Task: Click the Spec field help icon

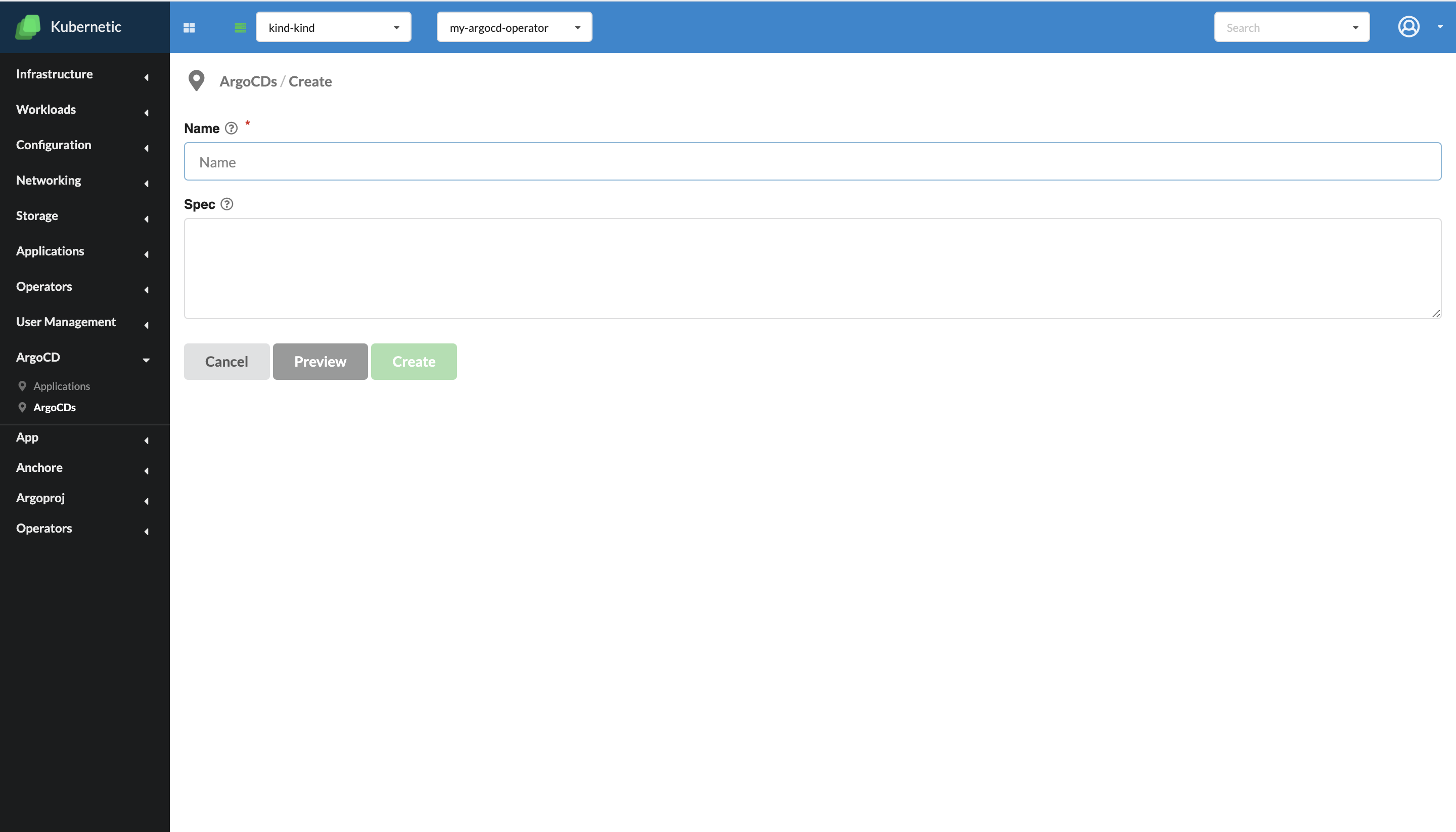Action: (x=227, y=204)
